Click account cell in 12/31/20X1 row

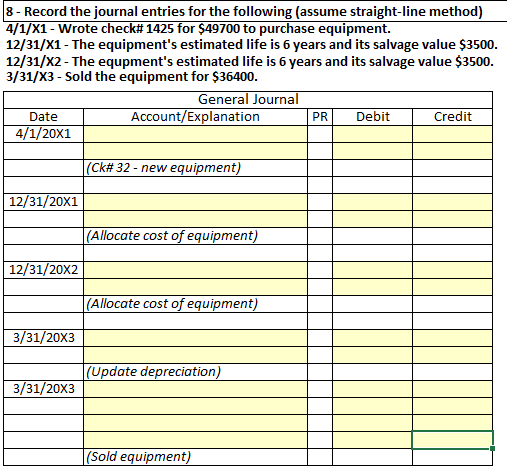195,202
